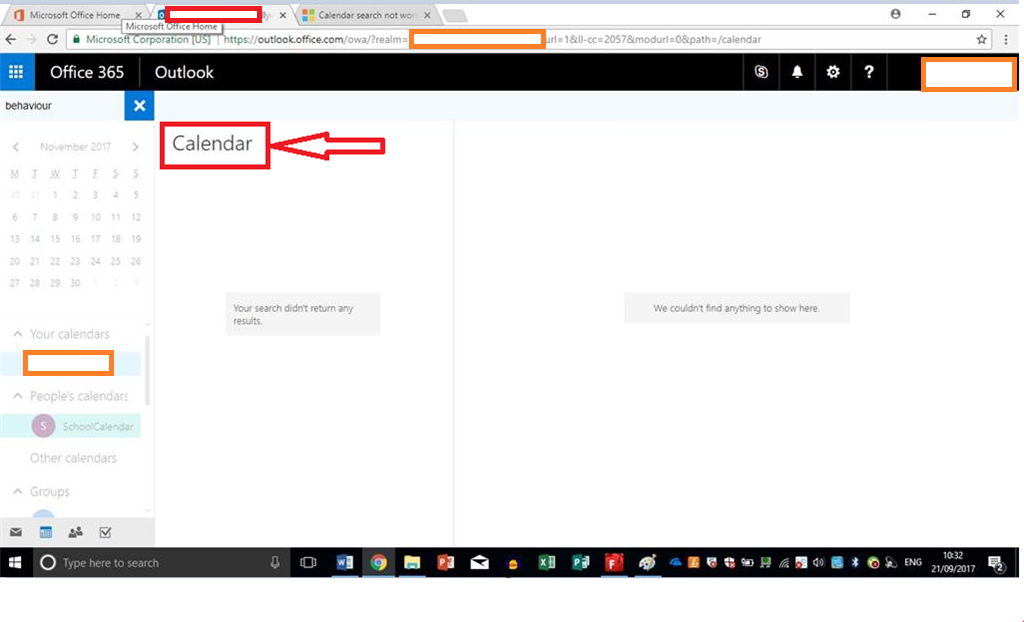Open the Windows Start menu
This screenshot has height=622, width=1024.
click(x=15, y=563)
